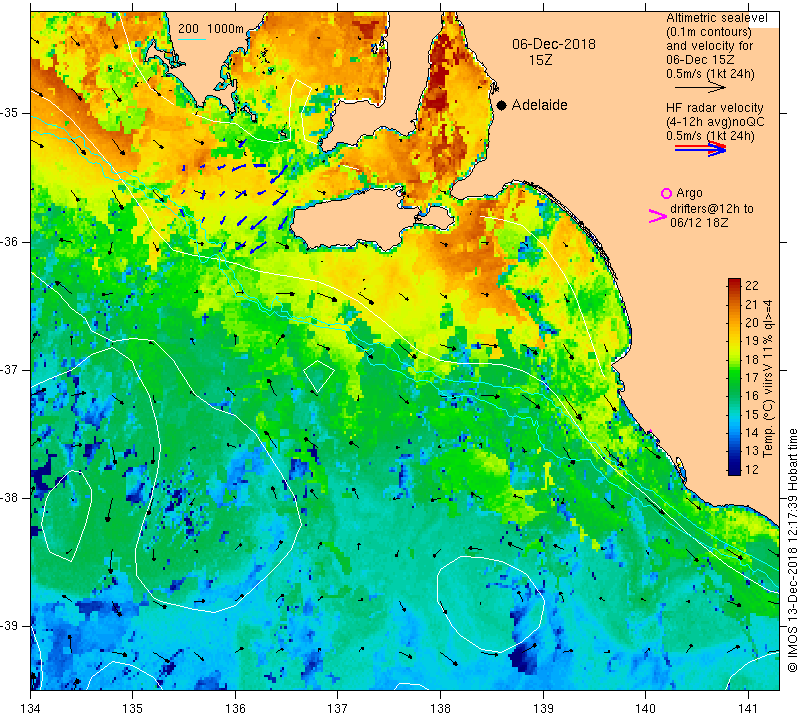Click colorbar value 20
Screen dimensions: 800x720
(x=752, y=322)
